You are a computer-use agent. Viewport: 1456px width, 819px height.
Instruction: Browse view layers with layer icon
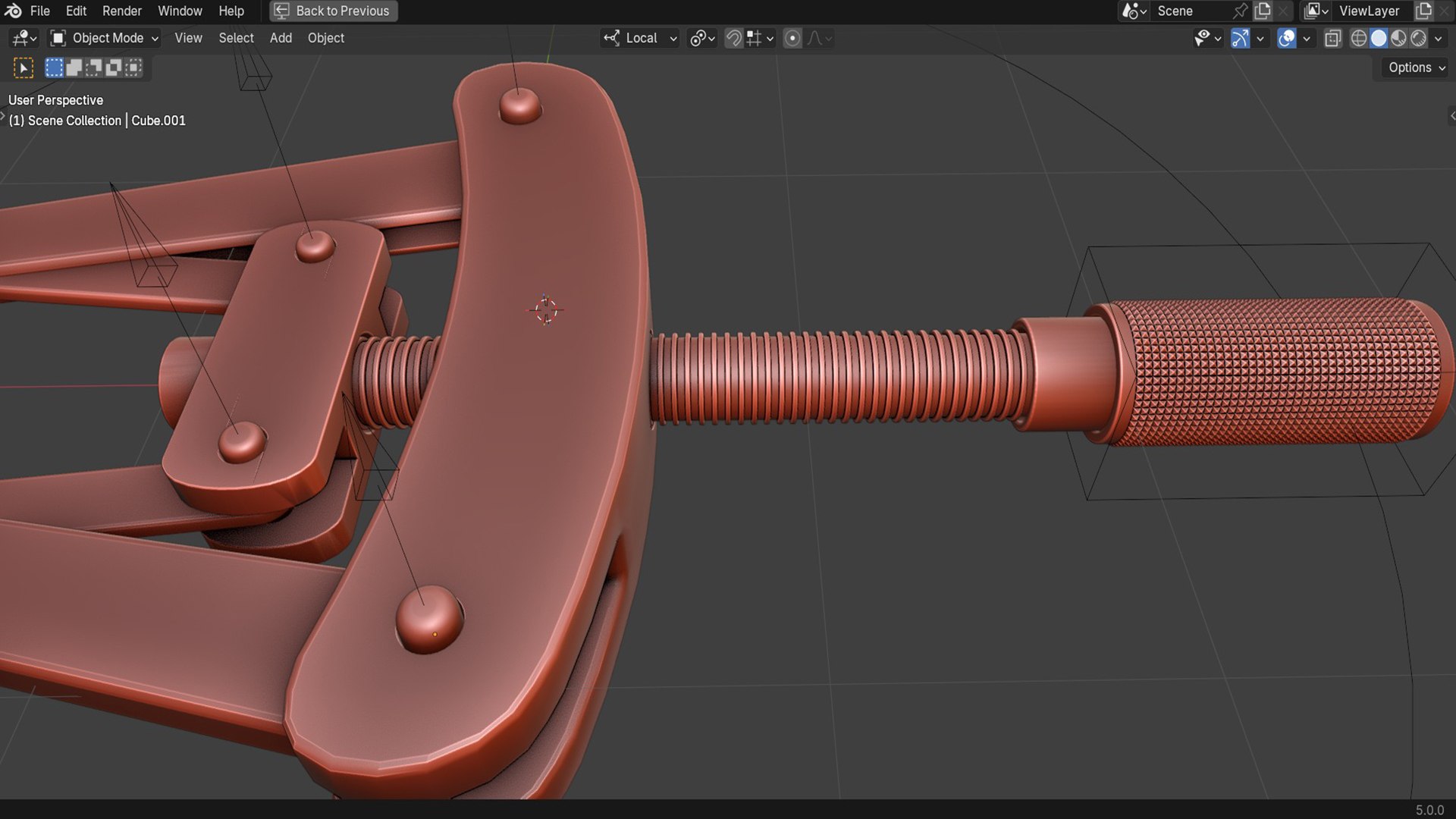pos(1316,11)
